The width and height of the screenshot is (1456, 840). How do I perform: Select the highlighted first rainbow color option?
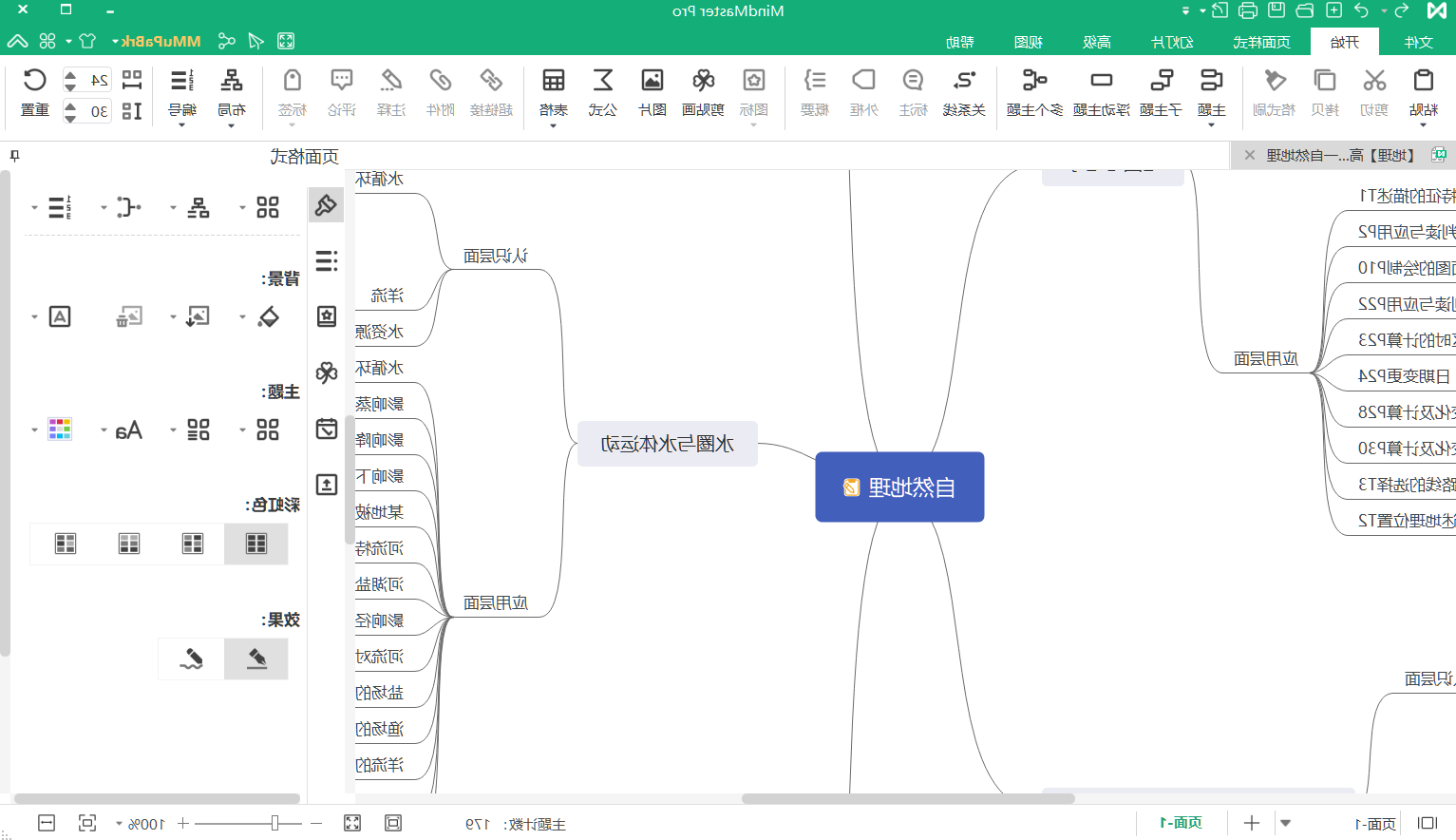pos(256,544)
